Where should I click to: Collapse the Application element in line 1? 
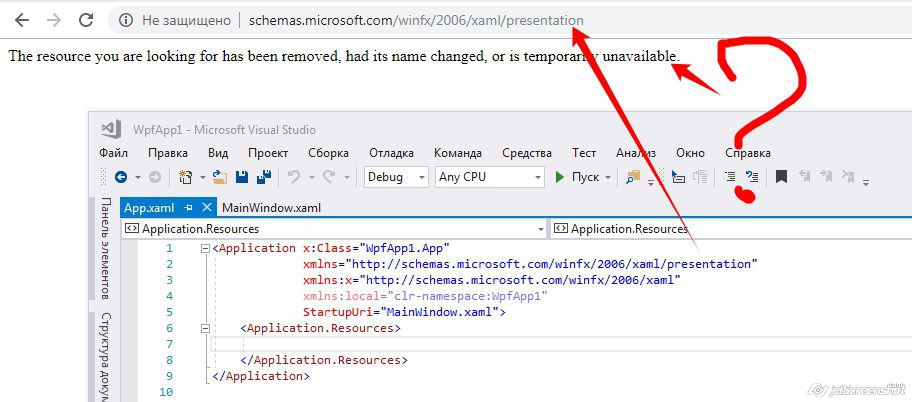pyautogui.click(x=204, y=248)
